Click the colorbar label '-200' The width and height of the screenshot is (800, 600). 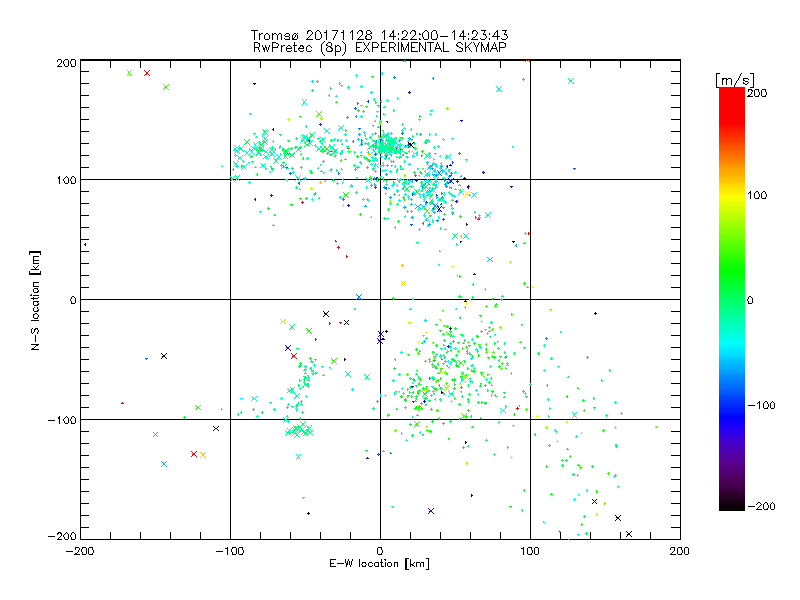click(761, 506)
